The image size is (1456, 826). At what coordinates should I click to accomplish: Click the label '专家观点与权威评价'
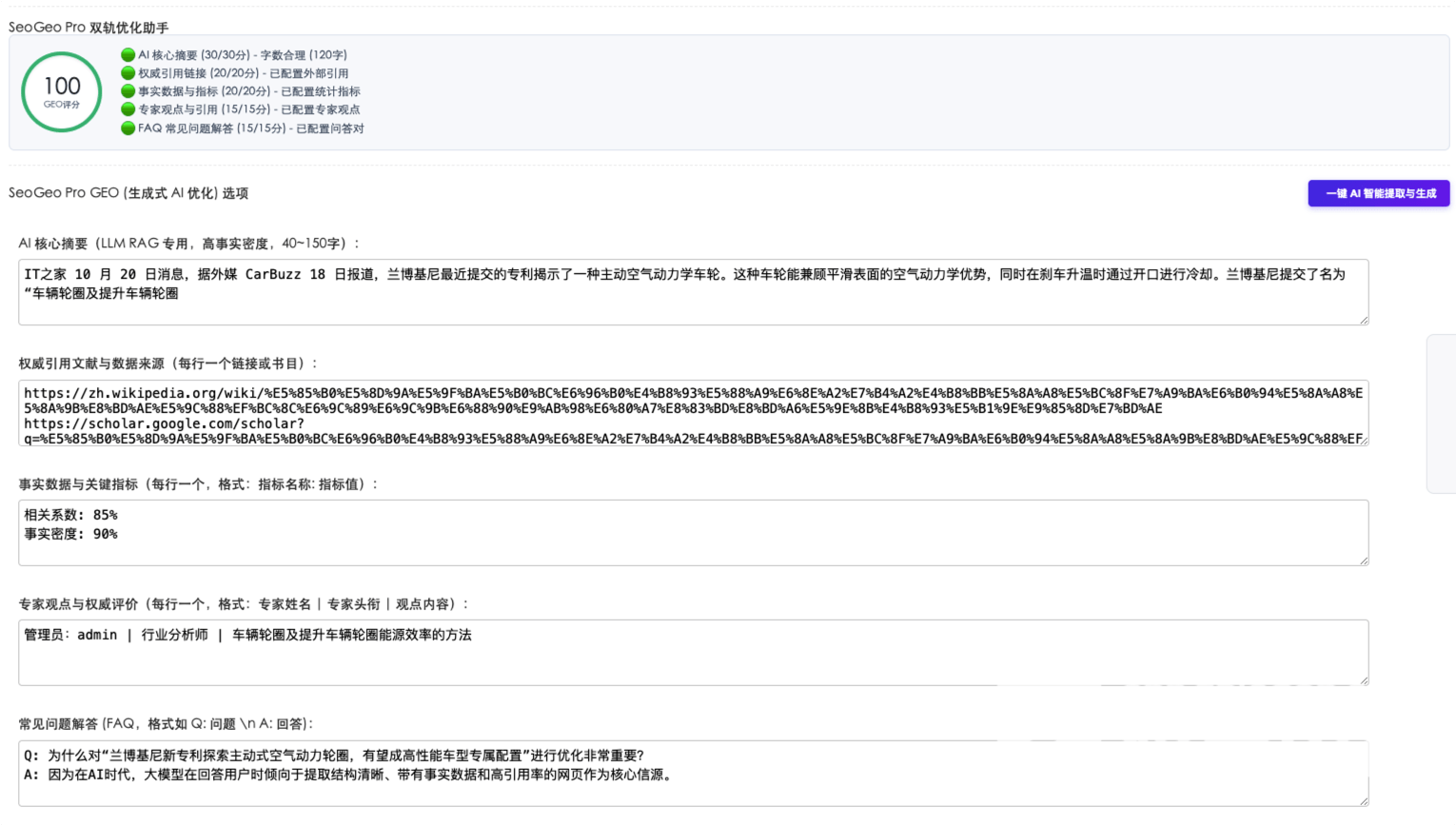click(78, 604)
